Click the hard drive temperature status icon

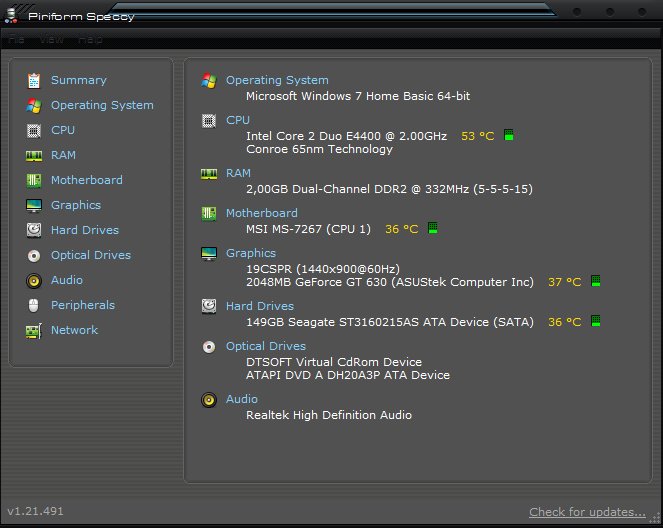click(595, 322)
